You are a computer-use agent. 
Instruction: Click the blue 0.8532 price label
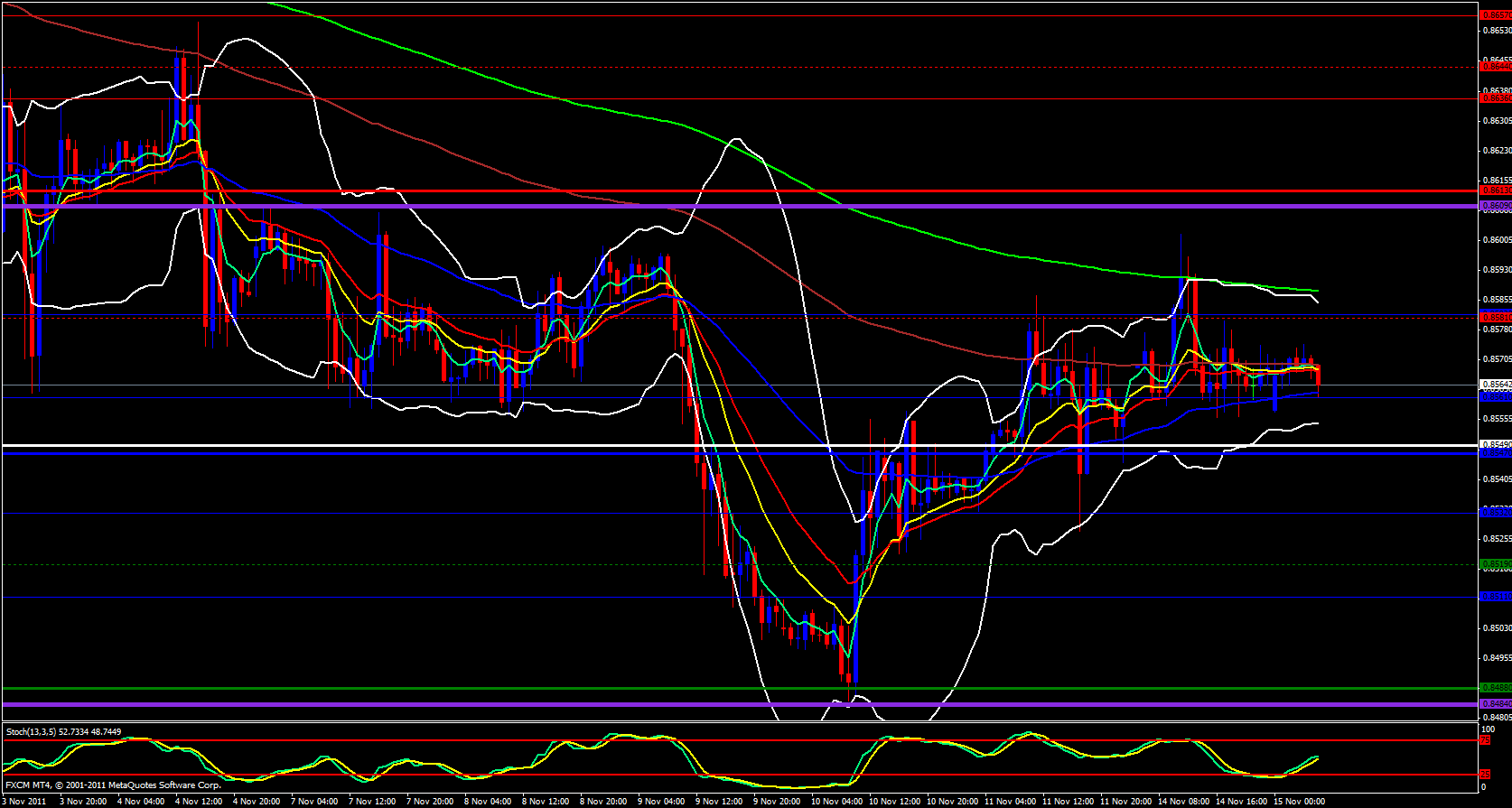click(x=1495, y=513)
